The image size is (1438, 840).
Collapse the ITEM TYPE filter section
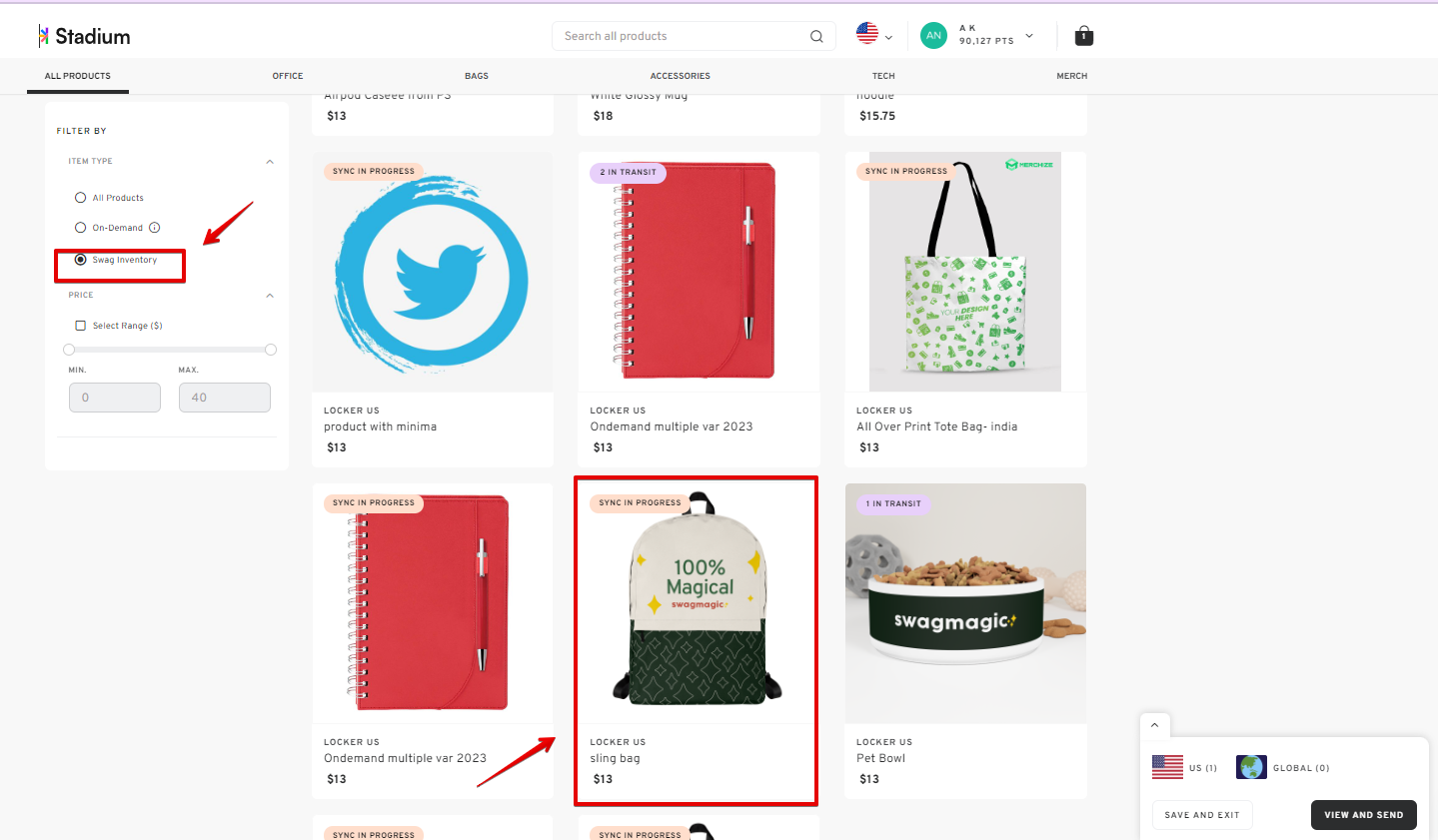(x=269, y=161)
